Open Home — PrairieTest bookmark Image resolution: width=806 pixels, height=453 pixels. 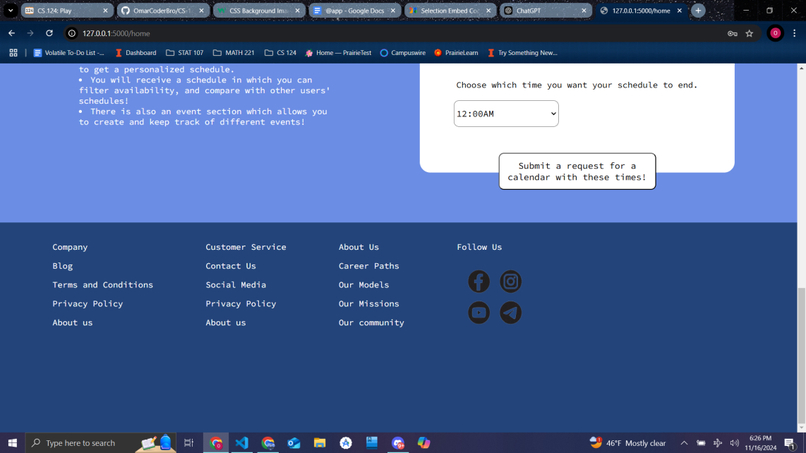(338, 52)
